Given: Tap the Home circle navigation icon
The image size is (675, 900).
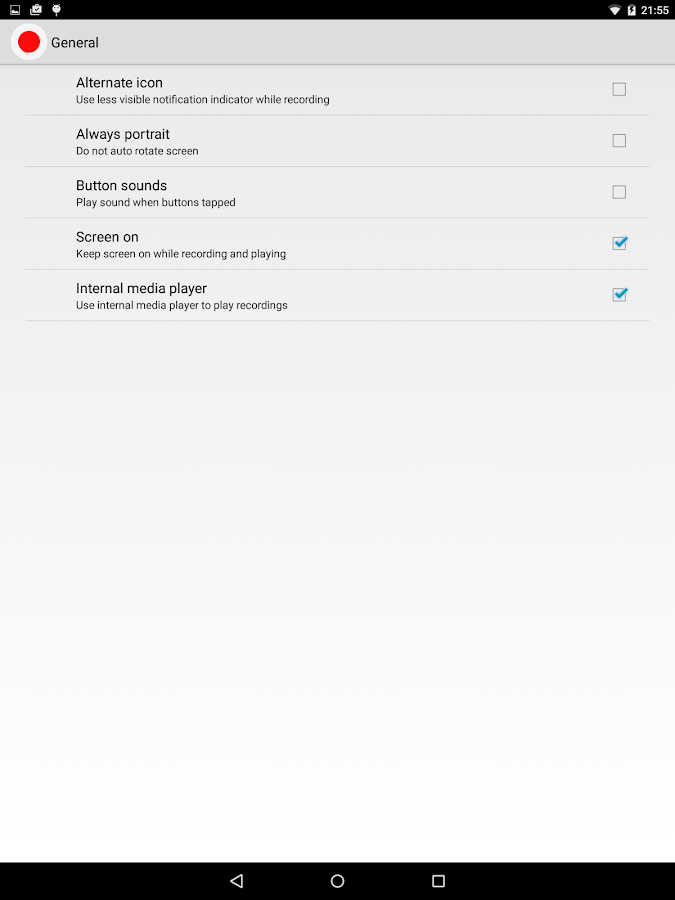Looking at the screenshot, I should pos(338,880).
